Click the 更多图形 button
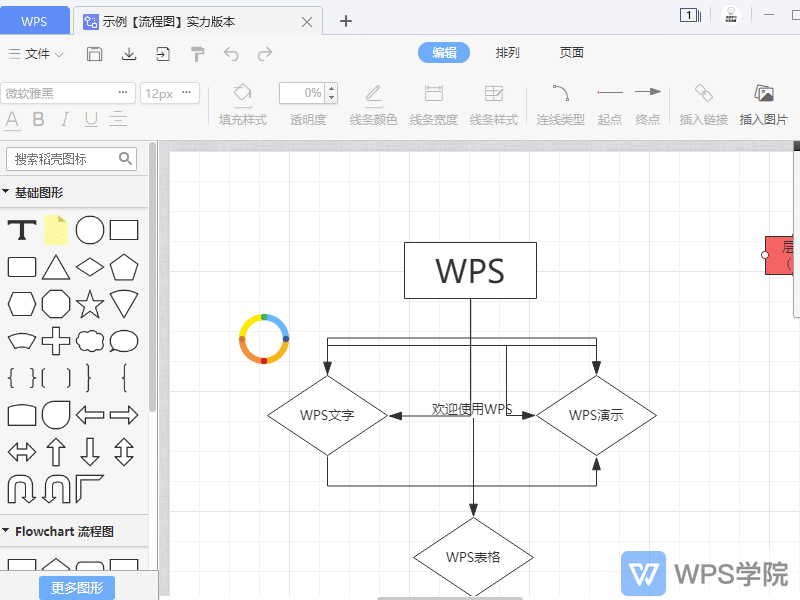This screenshot has height=600, width=800. 77,588
